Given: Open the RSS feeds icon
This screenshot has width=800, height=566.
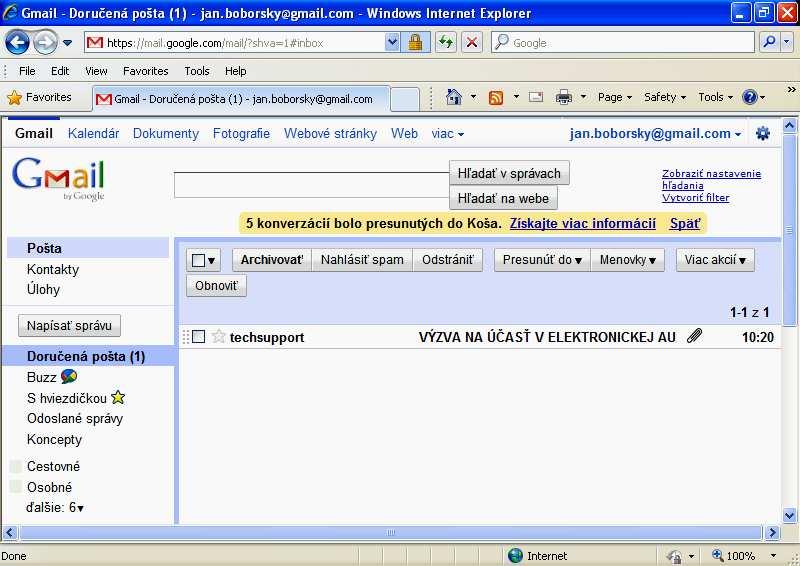Looking at the screenshot, I should coord(496,97).
